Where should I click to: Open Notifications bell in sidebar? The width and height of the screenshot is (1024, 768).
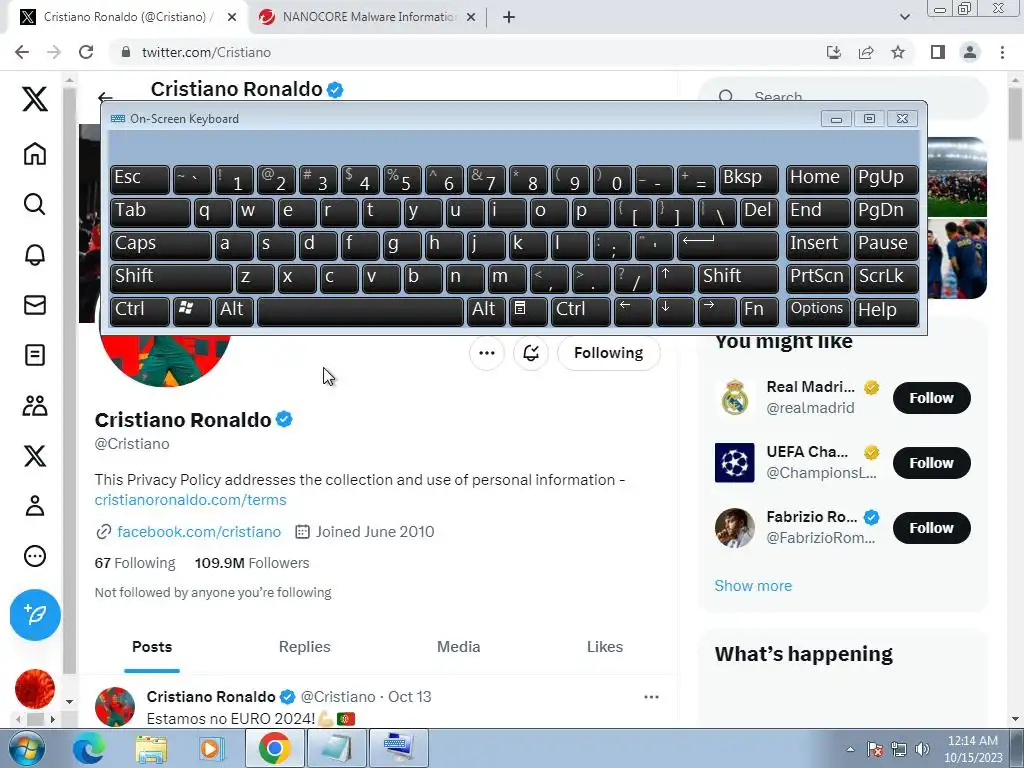point(35,255)
